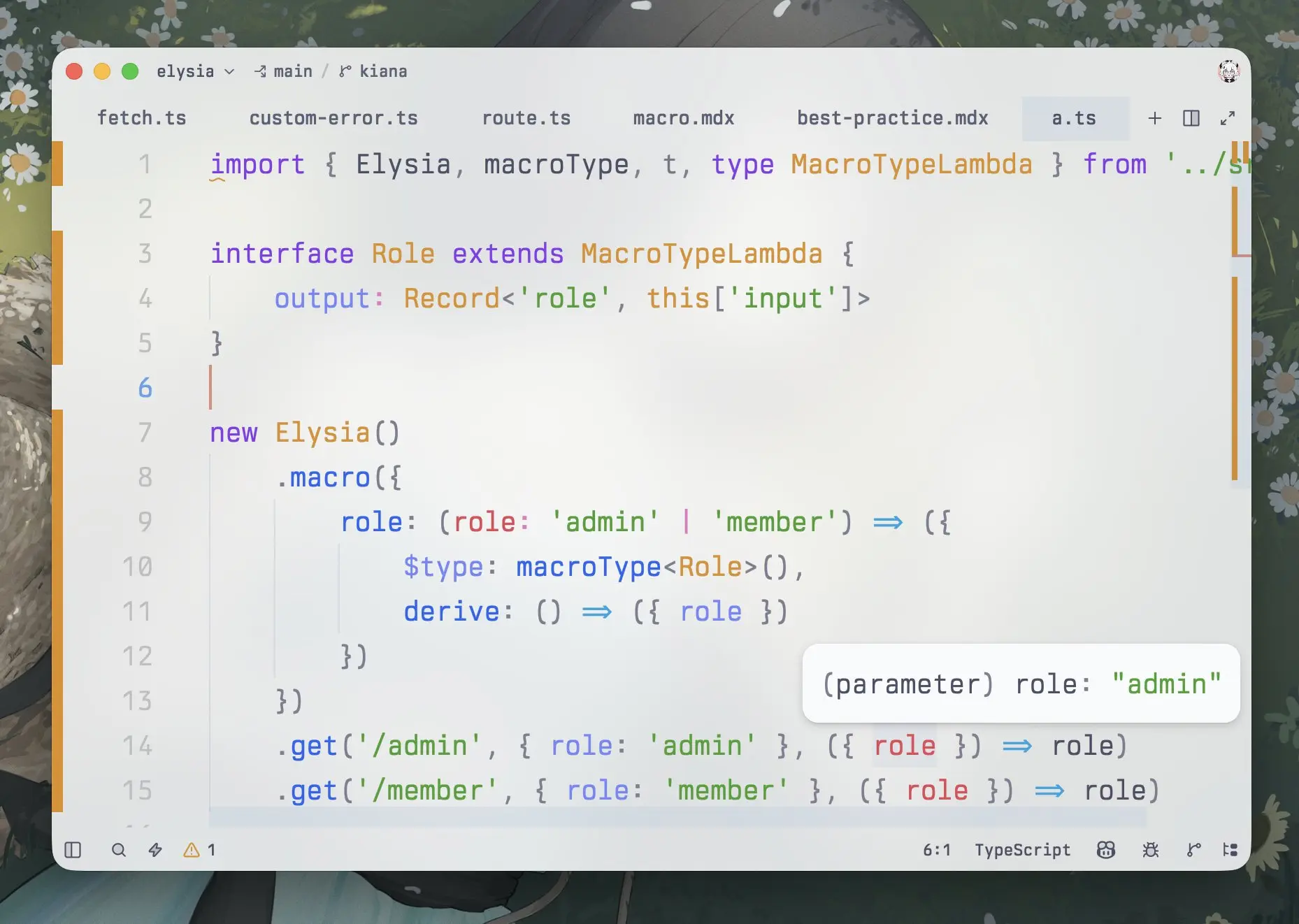The width and height of the screenshot is (1299, 924).
Task: Select the a.ts tab
Action: [1075, 118]
